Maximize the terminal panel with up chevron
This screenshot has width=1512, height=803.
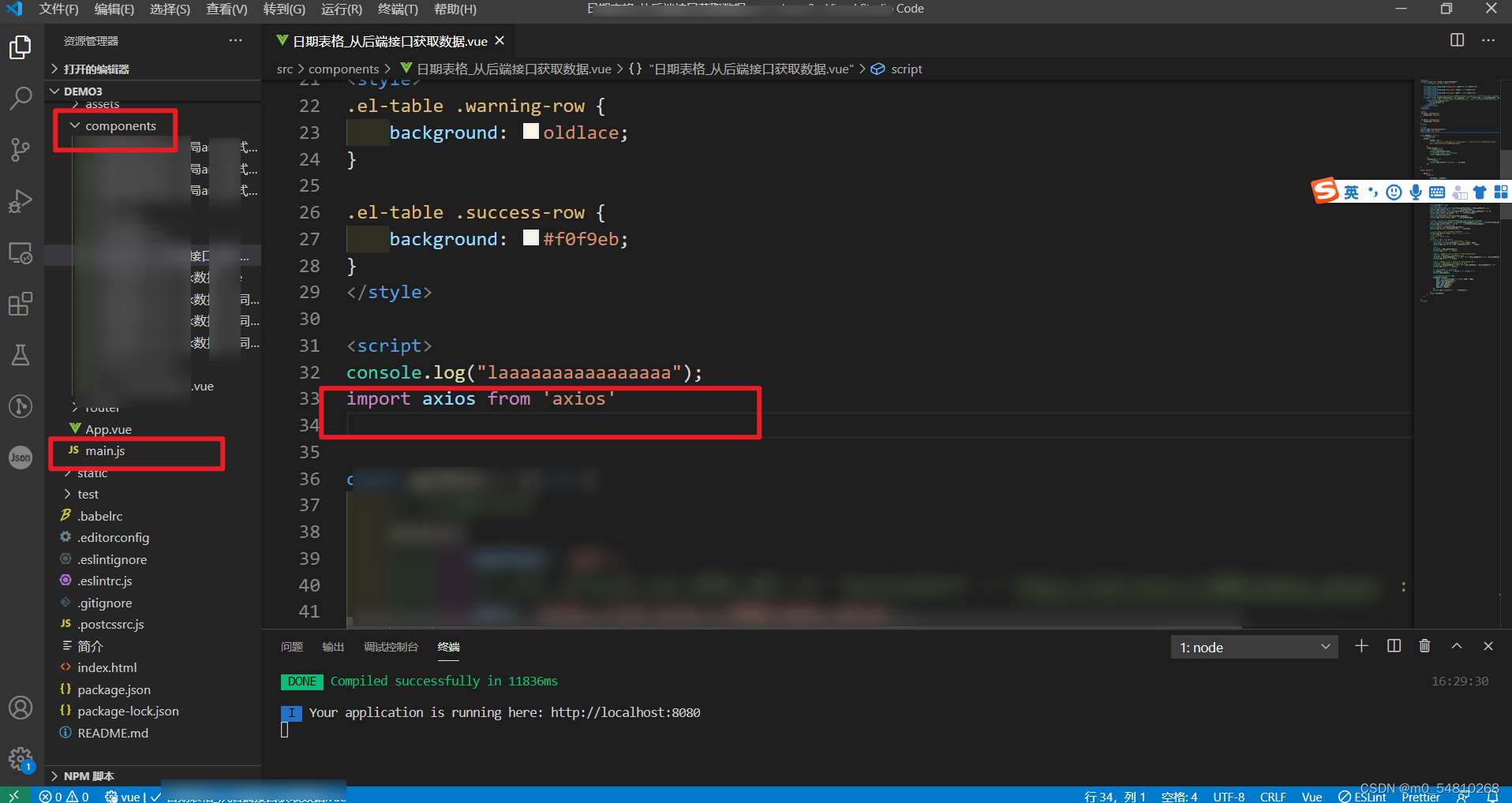click(x=1457, y=646)
